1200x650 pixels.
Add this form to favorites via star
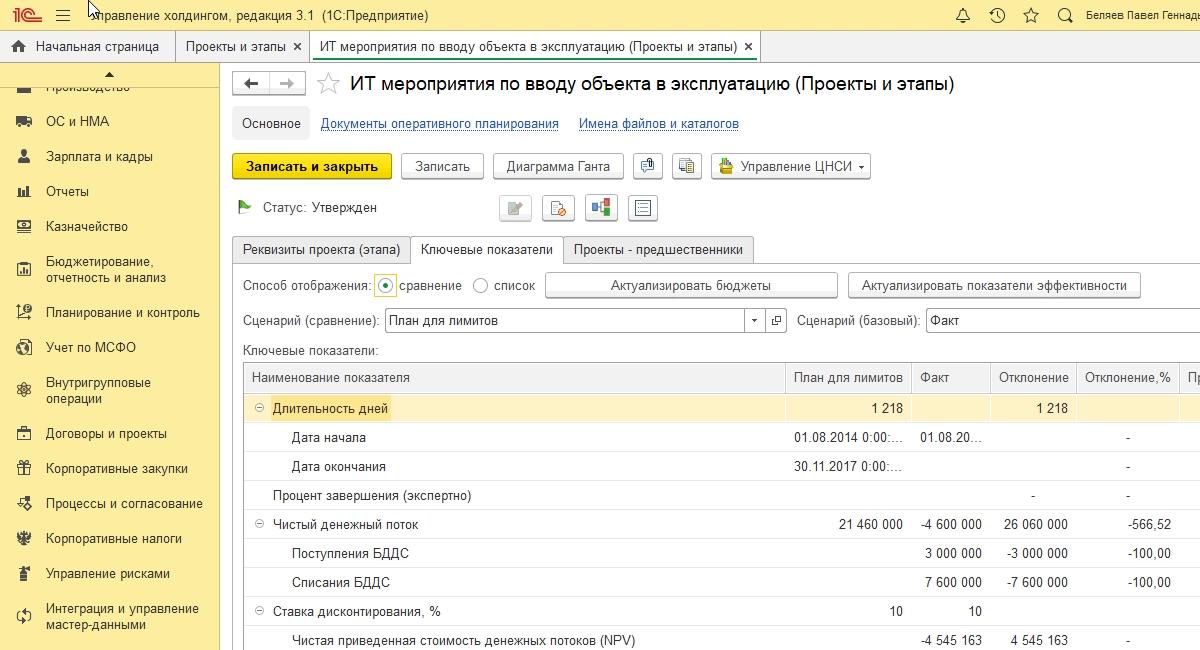[x=328, y=84]
